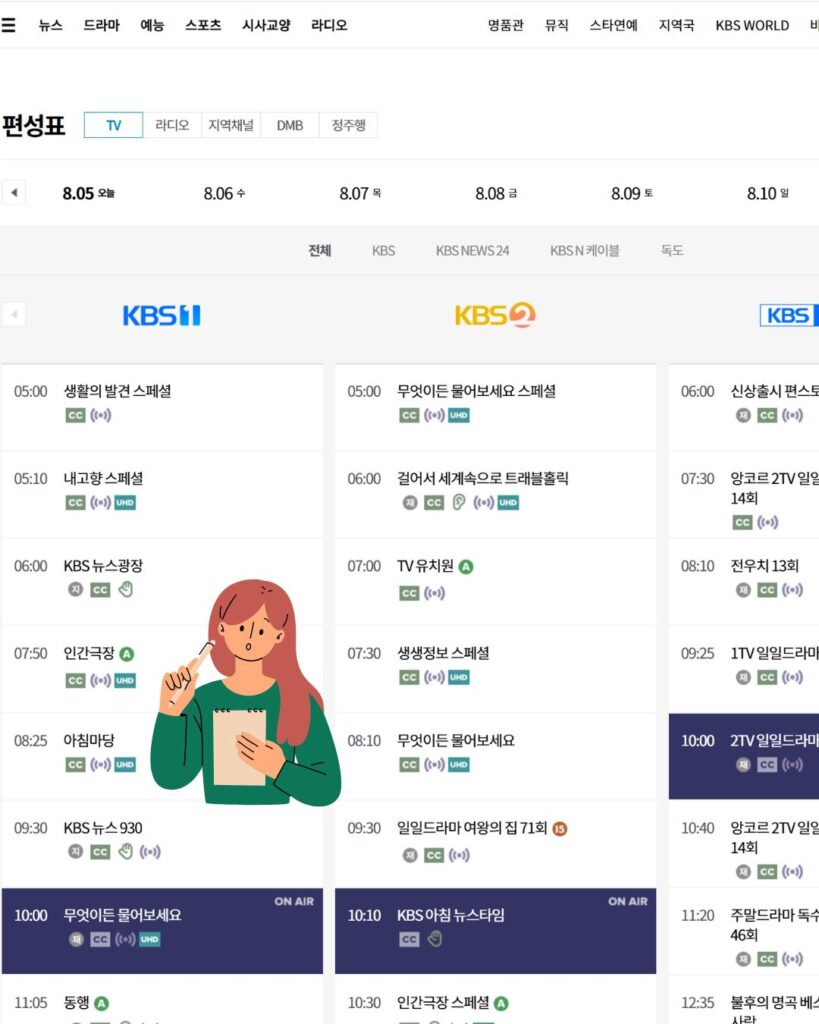Click sign-language hand icon under KBS 뉴스광장
This screenshot has height=1024, width=819.
(x=126, y=589)
